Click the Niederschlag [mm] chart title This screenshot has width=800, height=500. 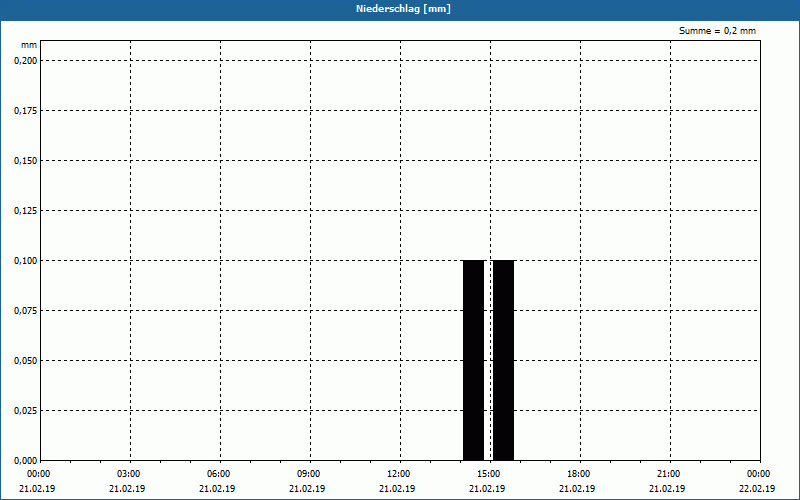(403, 9)
